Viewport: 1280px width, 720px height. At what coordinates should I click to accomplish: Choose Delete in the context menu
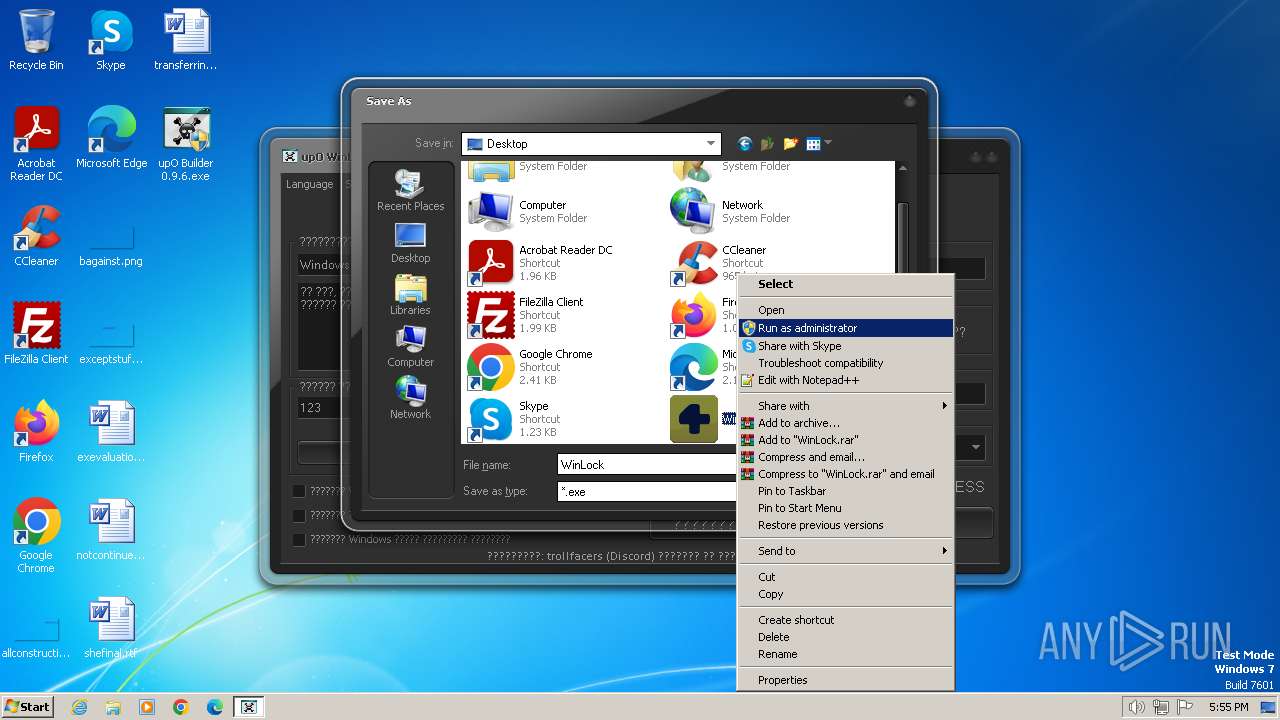point(845,637)
